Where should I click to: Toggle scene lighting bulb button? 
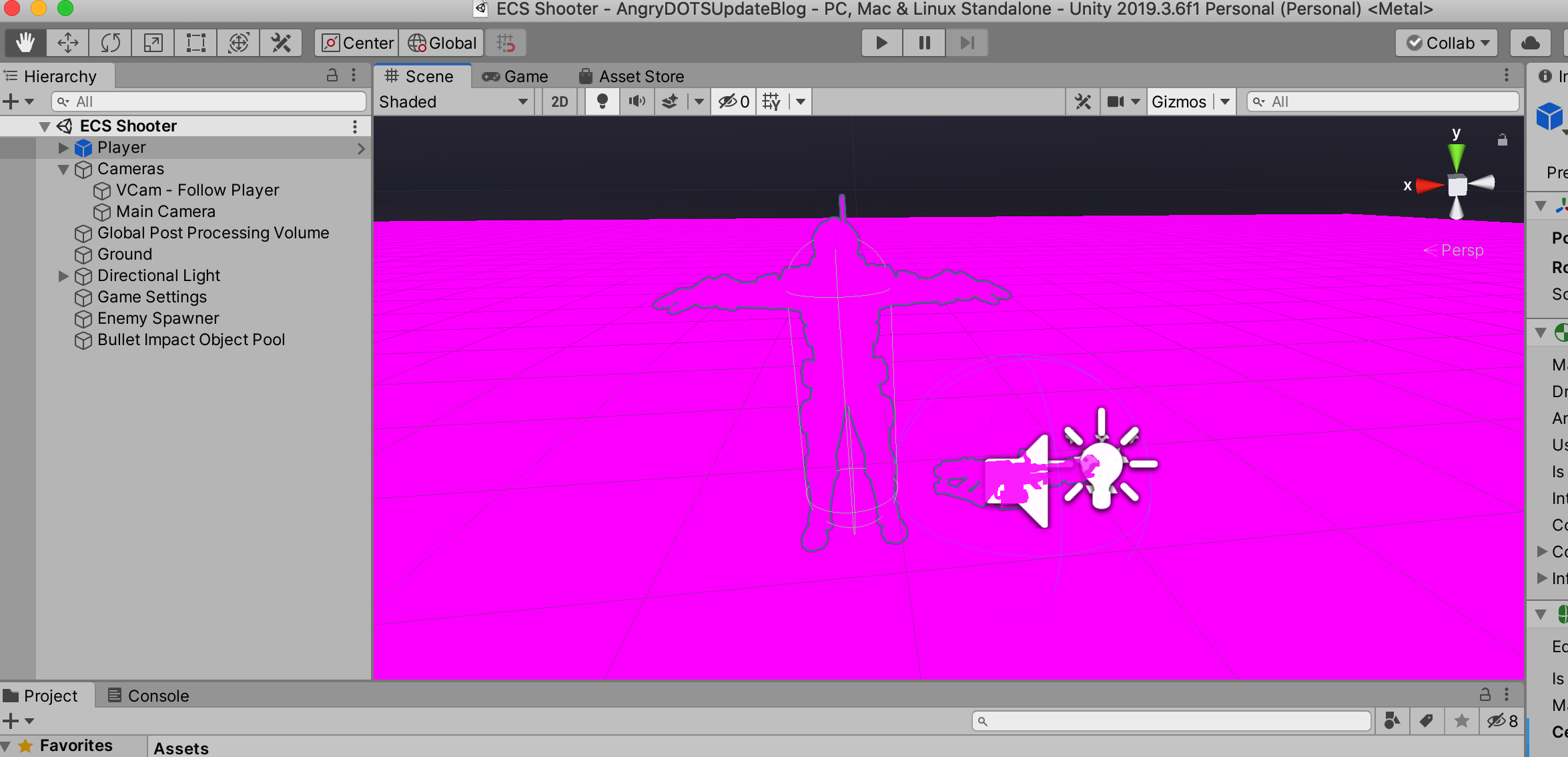602,102
